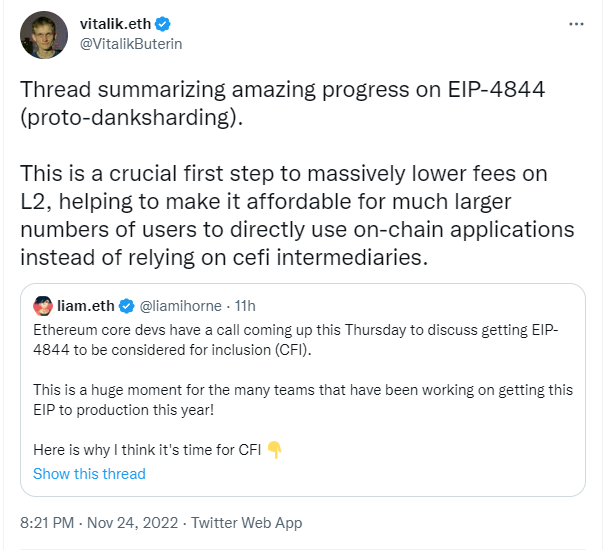605x550 pixels.
Task: Click the 'crucial first step' paragraph text
Action: tap(297, 215)
